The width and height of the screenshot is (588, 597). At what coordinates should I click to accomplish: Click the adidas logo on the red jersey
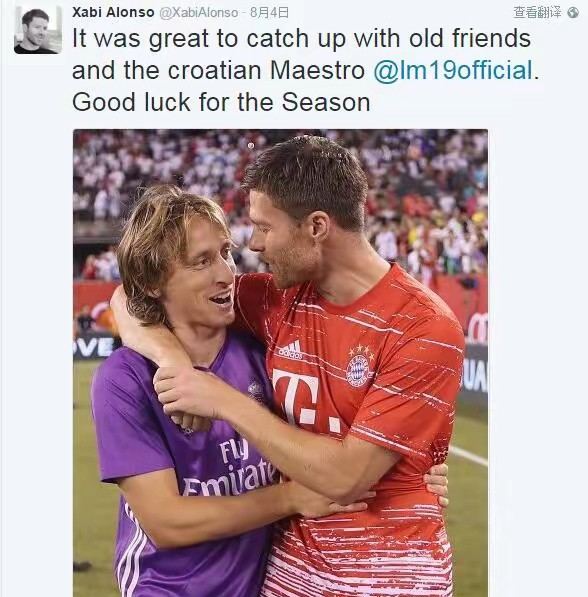[x=290, y=350]
